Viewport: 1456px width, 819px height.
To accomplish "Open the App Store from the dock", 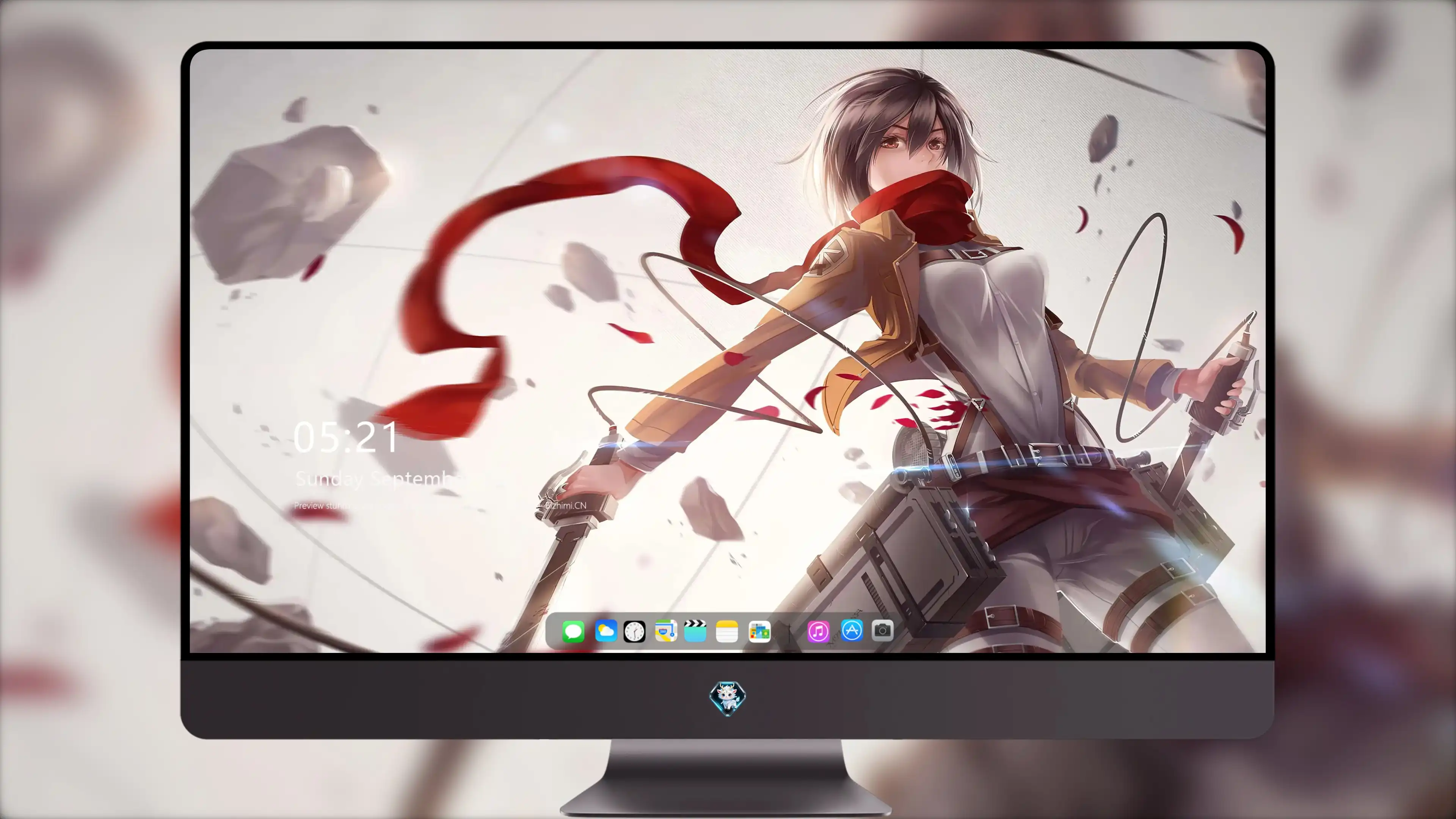I will 852,630.
